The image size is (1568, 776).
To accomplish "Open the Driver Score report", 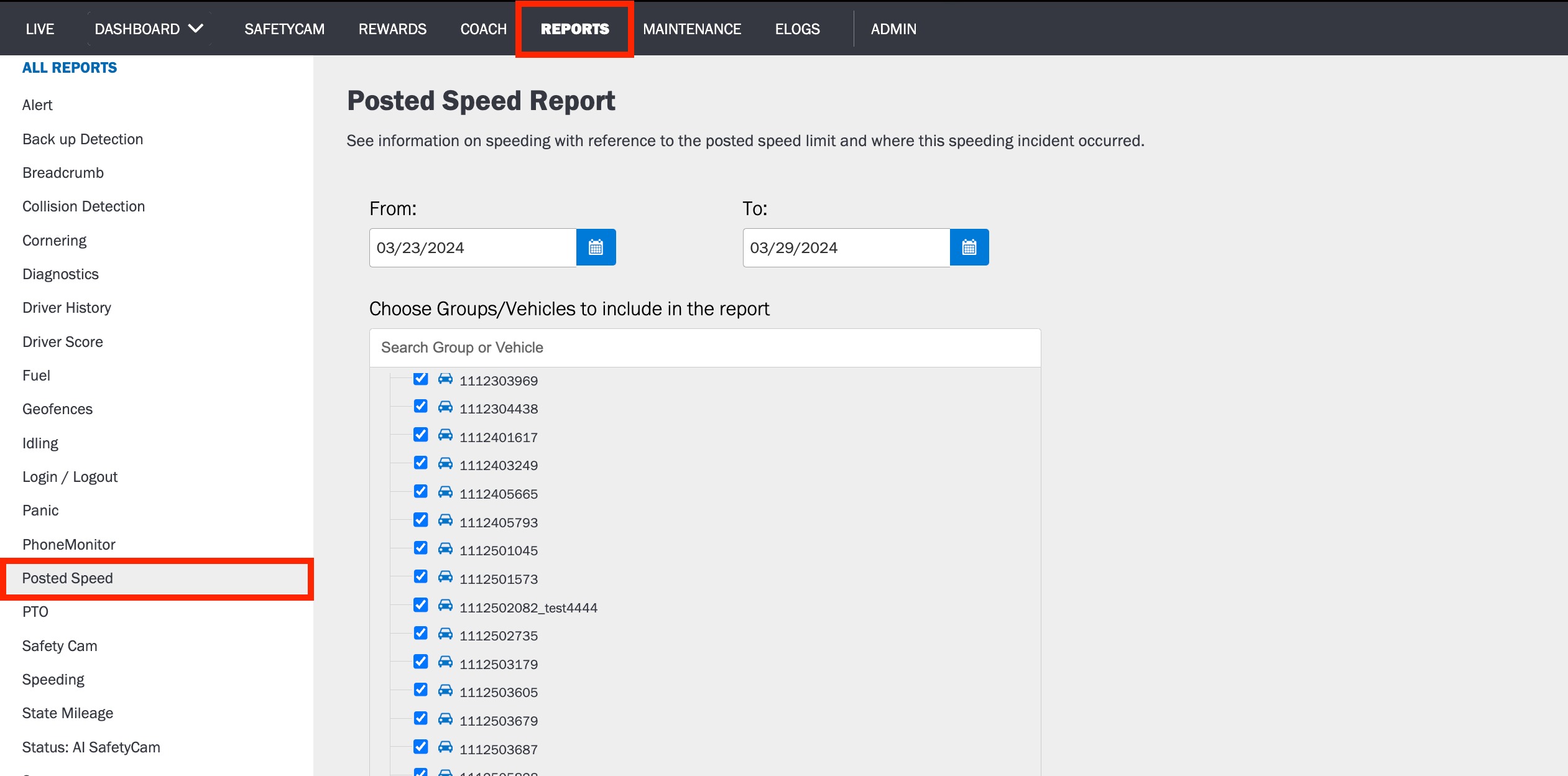I will point(63,342).
